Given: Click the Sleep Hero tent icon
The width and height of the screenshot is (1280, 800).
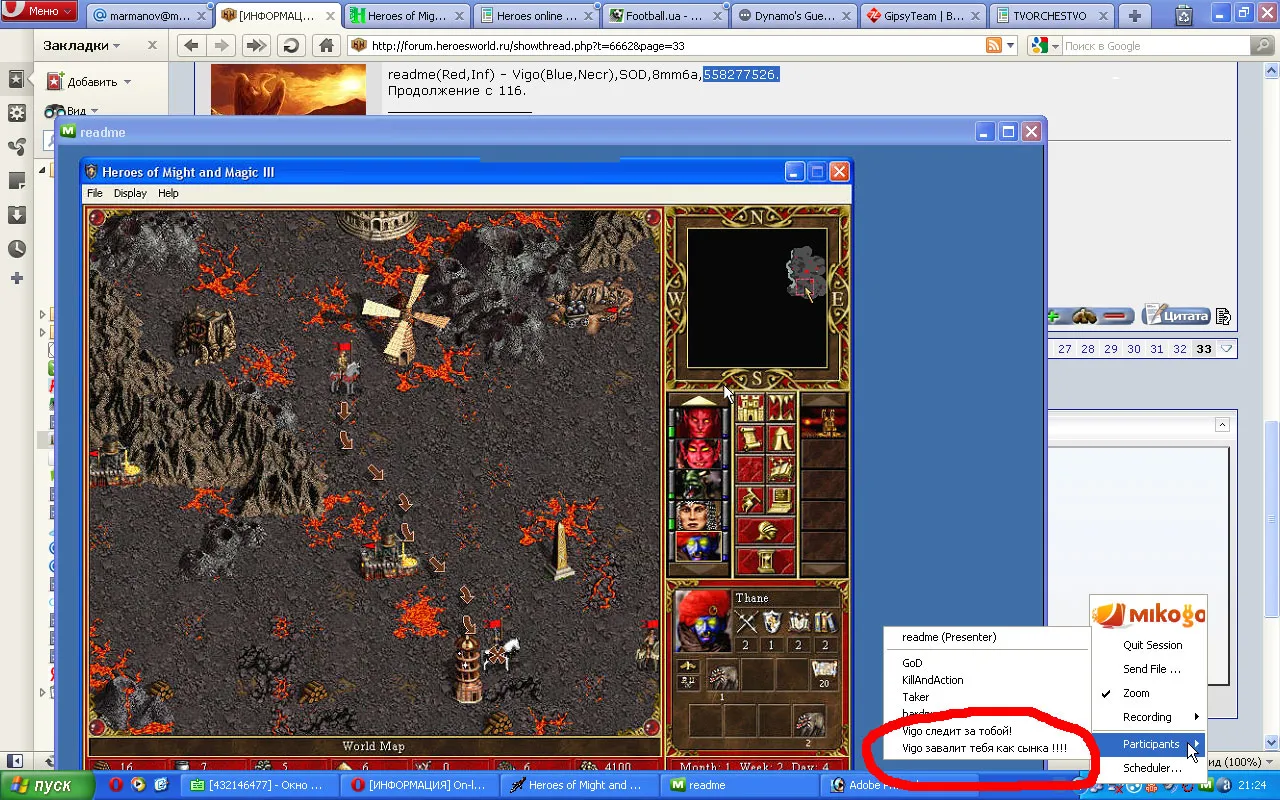Looking at the screenshot, I should (781, 438).
